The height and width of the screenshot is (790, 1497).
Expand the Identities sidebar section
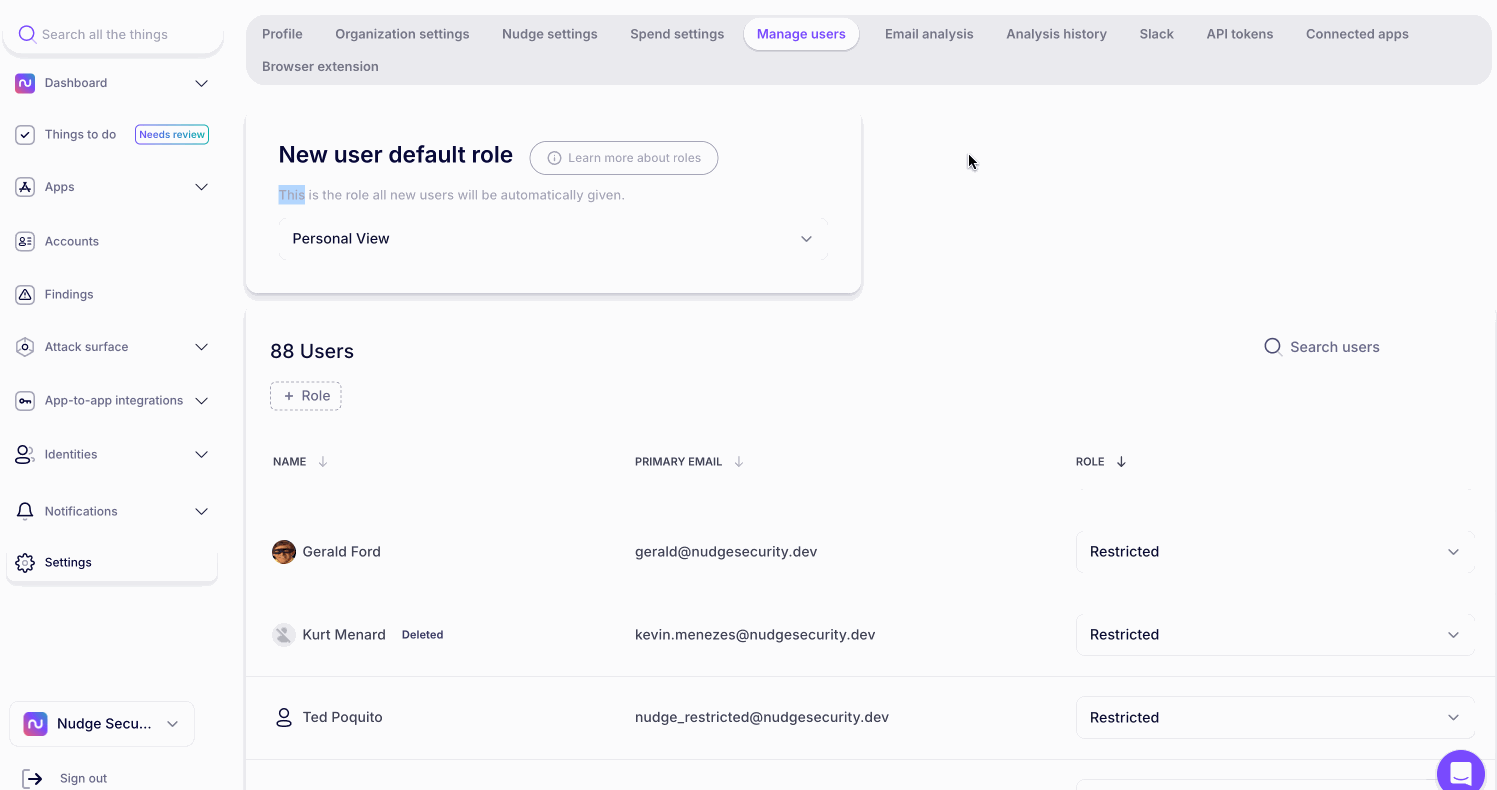pyautogui.click(x=201, y=455)
